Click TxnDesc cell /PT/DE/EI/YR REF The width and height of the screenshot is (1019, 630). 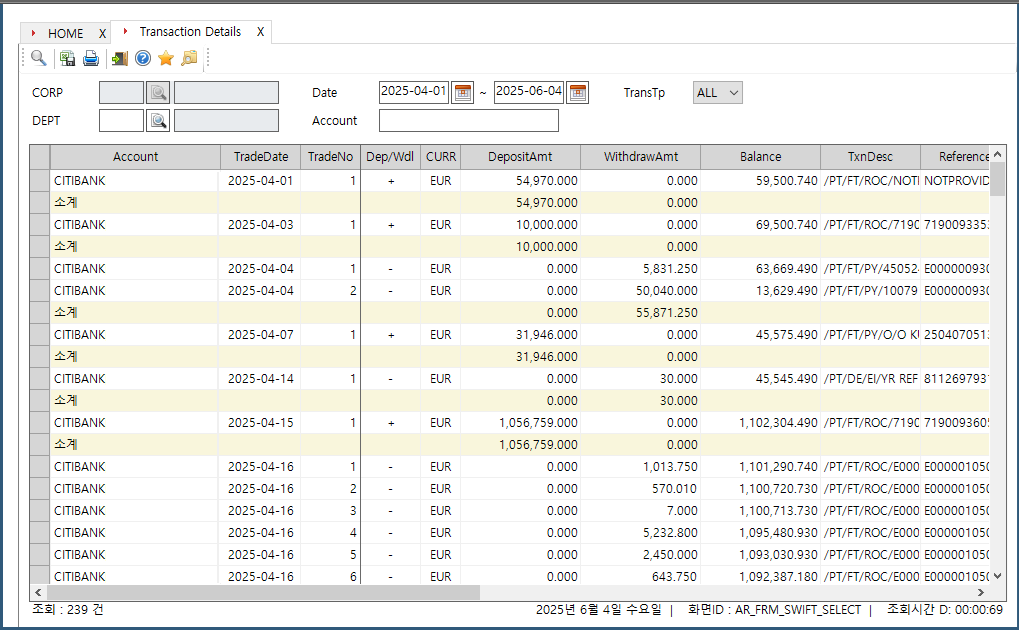point(870,378)
